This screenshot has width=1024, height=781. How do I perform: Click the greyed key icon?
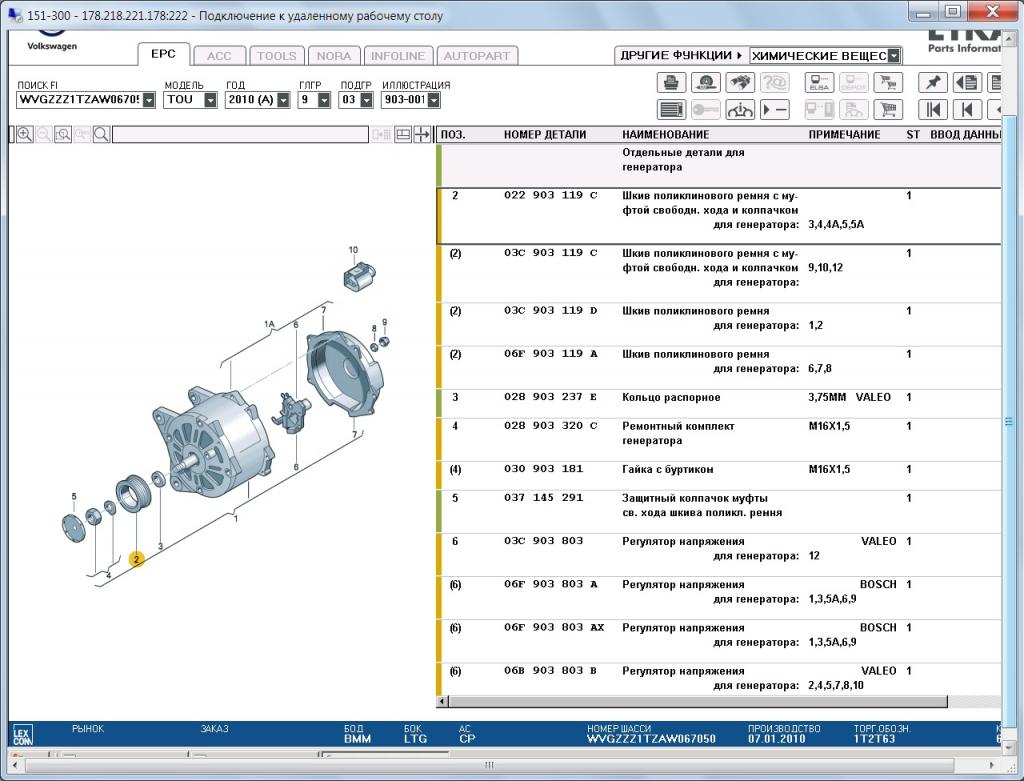[x=705, y=109]
